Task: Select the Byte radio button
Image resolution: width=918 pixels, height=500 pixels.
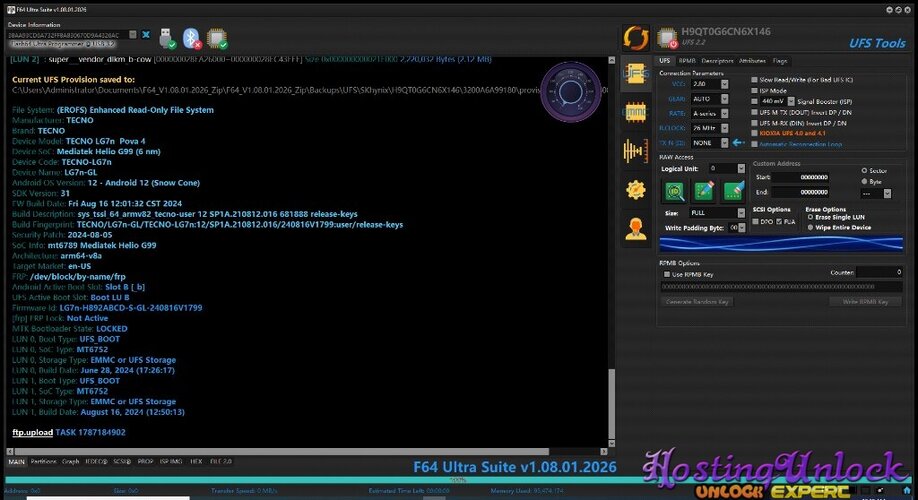Action: point(864,181)
